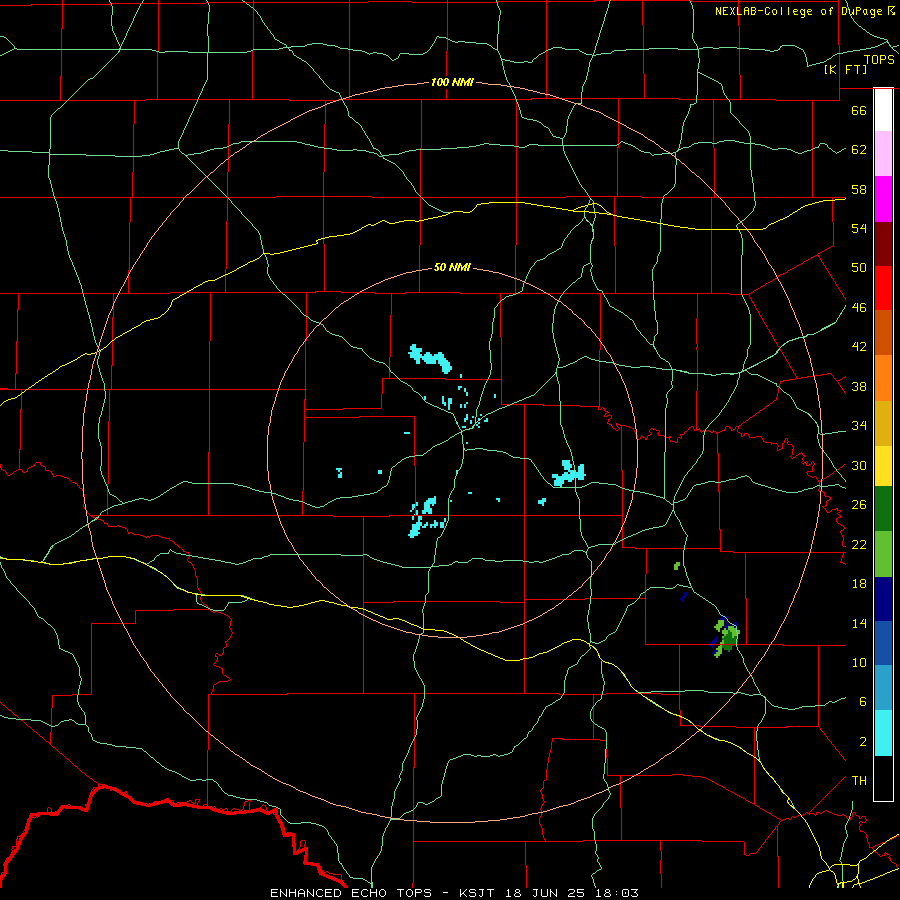
Task: Click the legend value "22"
Action: tap(859, 544)
